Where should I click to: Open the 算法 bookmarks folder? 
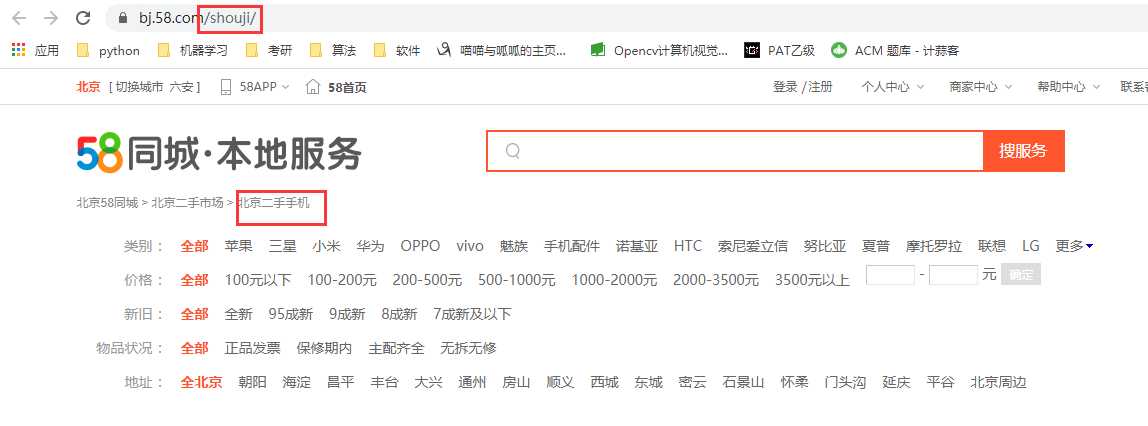[332, 51]
